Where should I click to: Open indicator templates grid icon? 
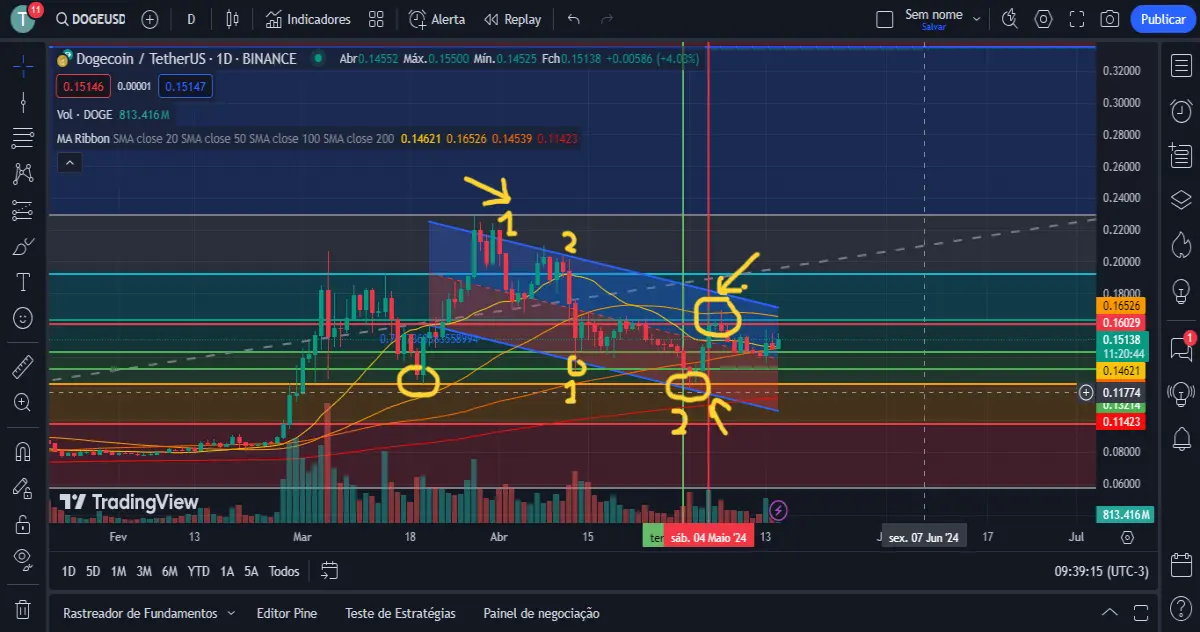[376, 19]
